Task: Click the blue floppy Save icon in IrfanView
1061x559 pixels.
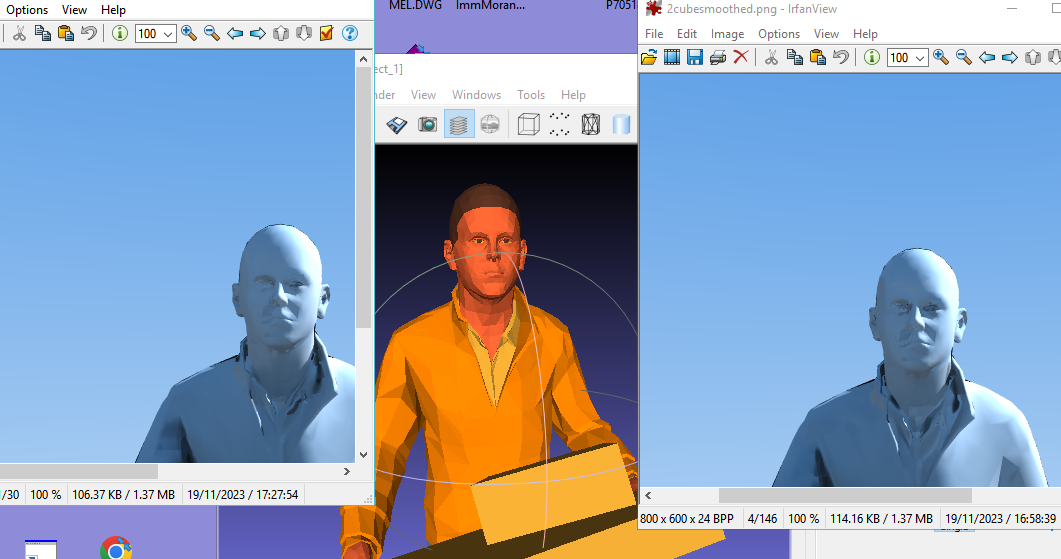Action: point(695,58)
